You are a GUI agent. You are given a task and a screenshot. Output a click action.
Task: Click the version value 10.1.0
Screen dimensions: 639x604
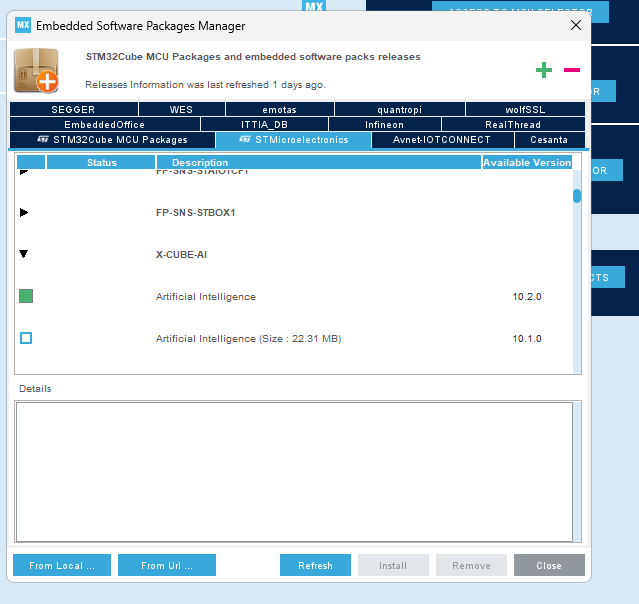click(527, 339)
